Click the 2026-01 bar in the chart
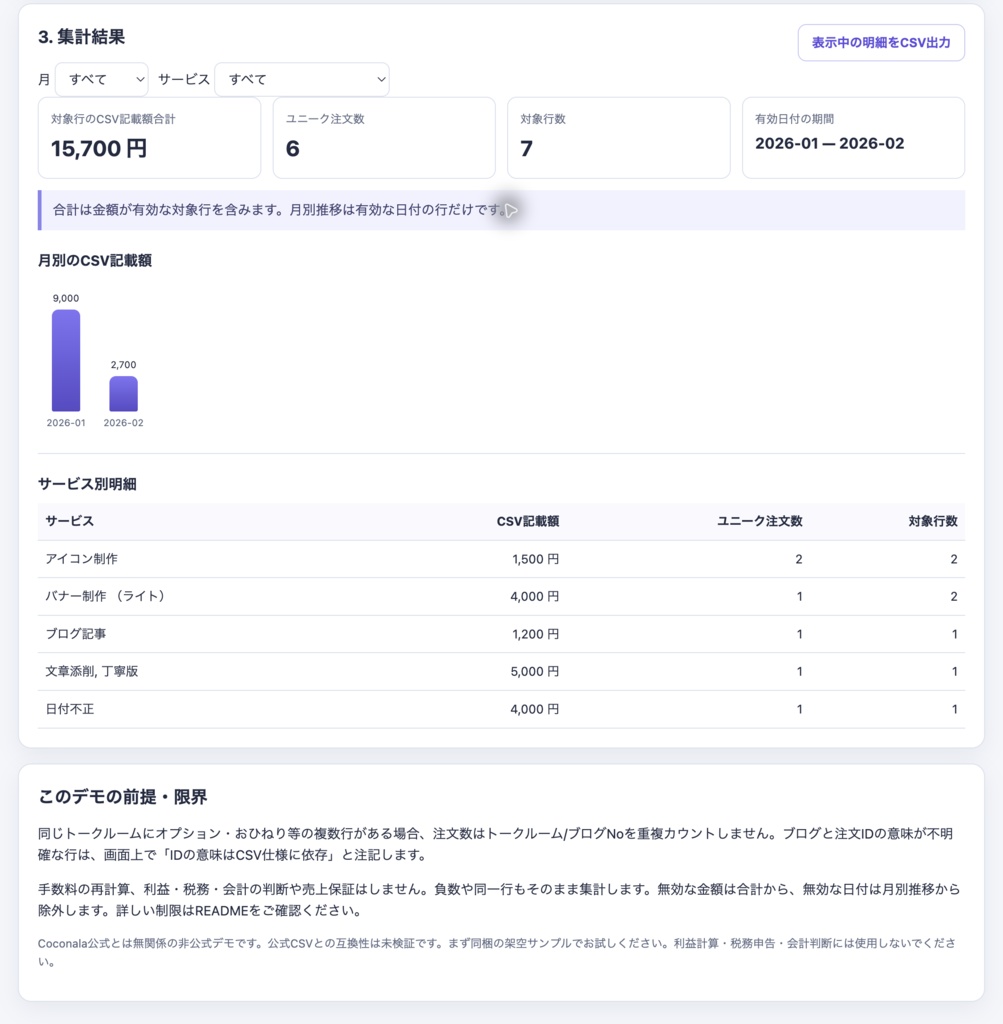The height and width of the screenshot is (1024, 1003). (66, 360)
